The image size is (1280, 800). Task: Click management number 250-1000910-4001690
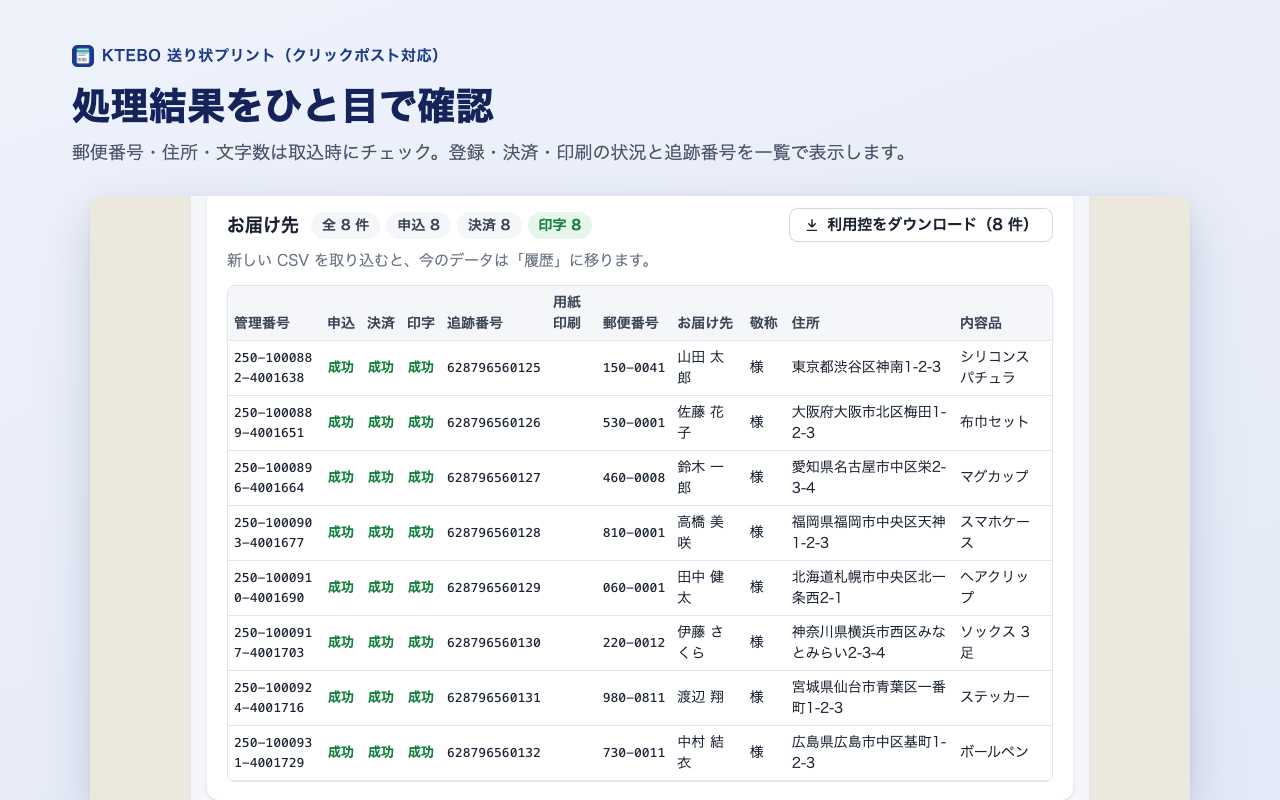[273, 587]
